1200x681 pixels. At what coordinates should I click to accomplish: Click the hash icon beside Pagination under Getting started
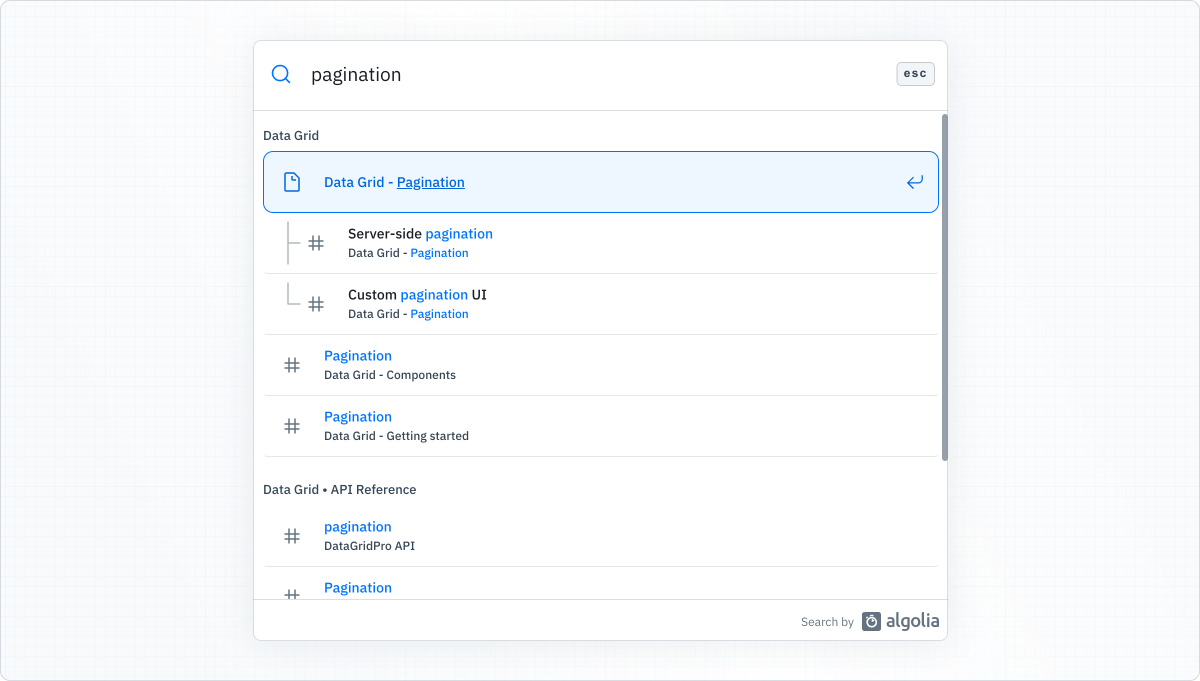click(291, 426)
